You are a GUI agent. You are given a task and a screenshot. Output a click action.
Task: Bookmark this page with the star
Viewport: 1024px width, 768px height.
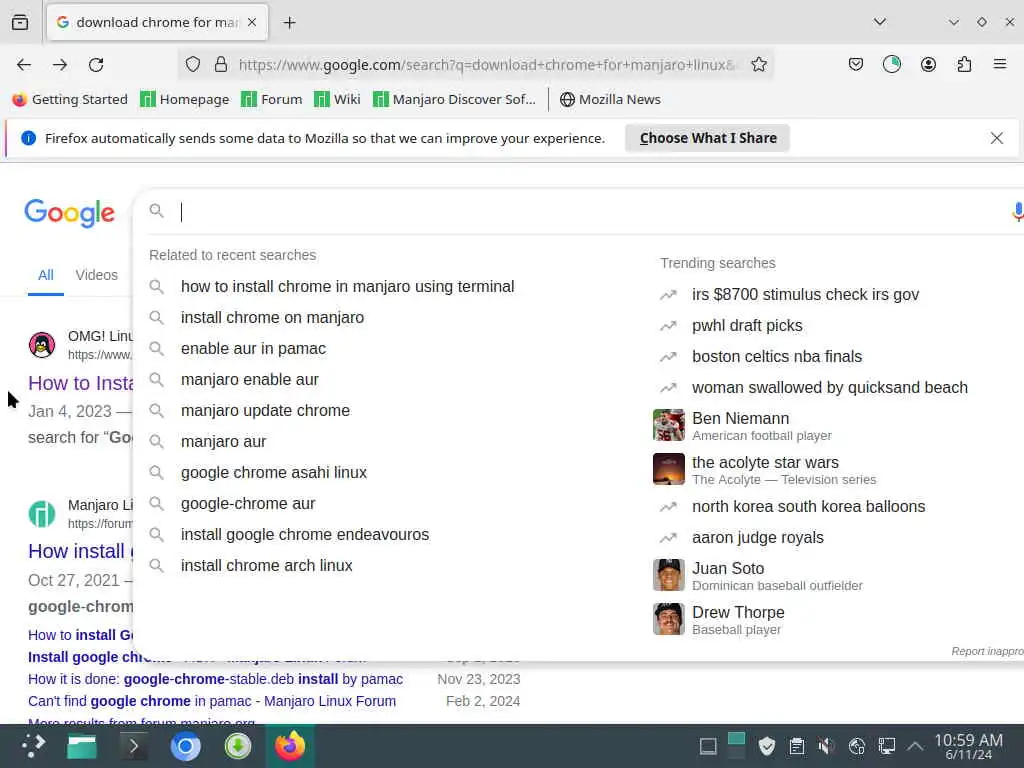[x=758, y=65]
